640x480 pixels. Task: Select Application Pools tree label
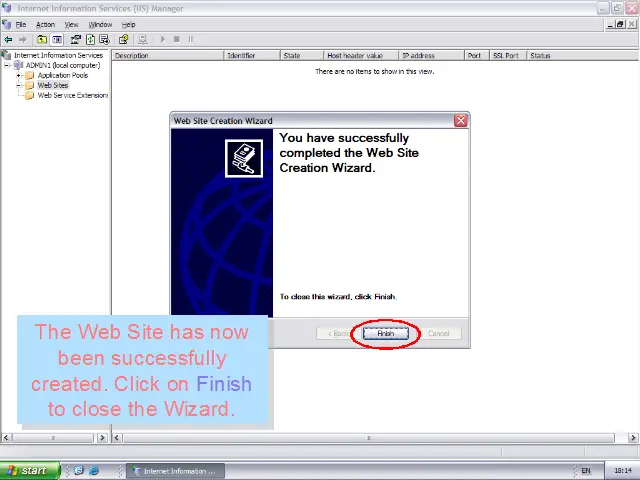click(63, 76)
